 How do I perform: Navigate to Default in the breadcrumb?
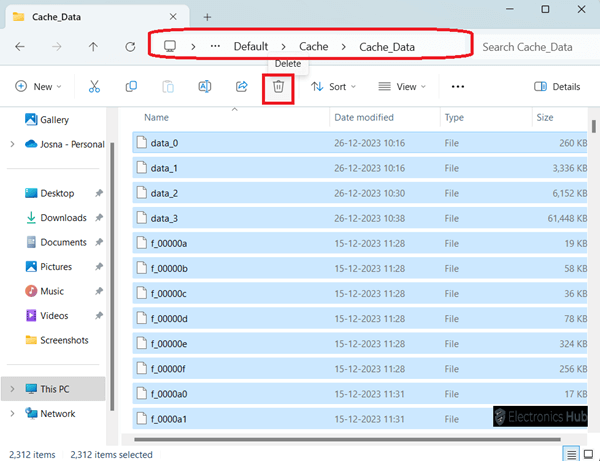251,47
